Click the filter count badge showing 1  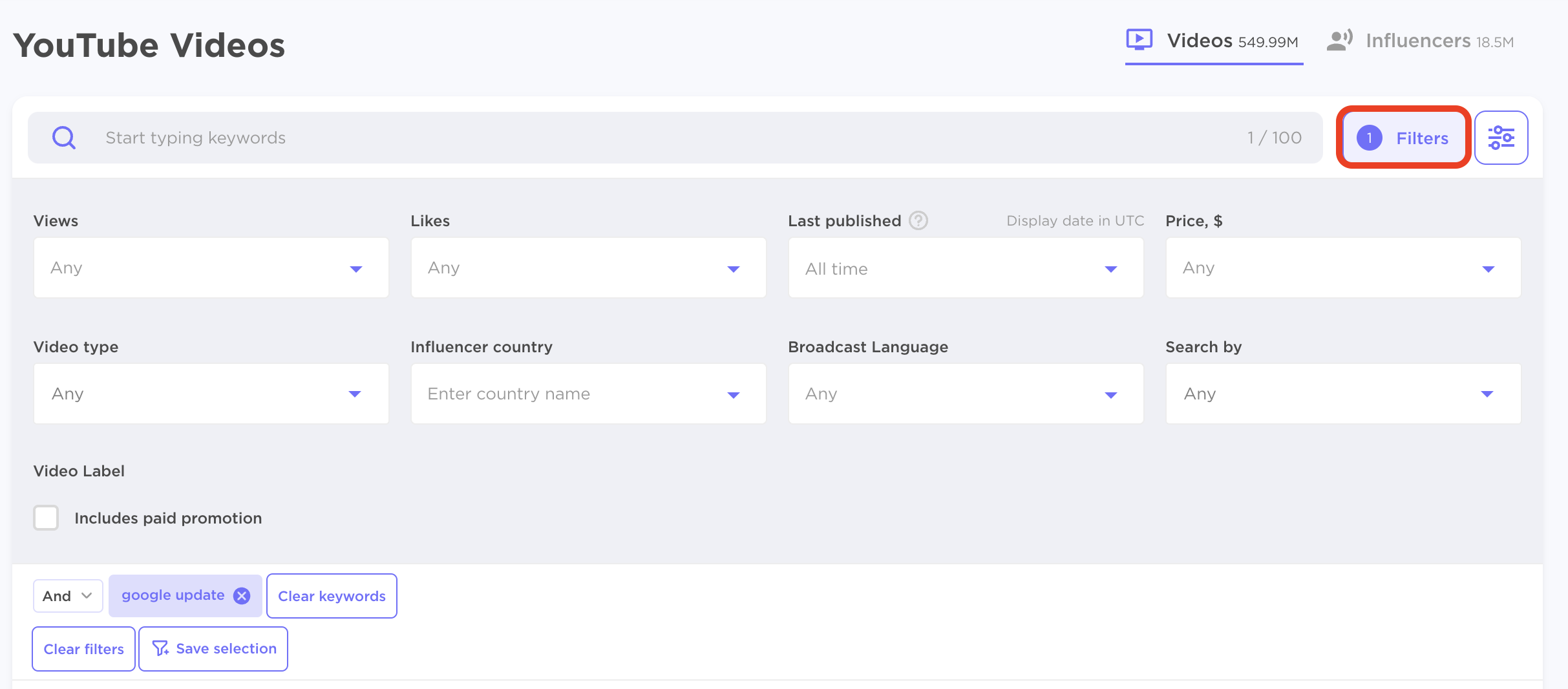pyautogui.click(x=1369, y=138)
